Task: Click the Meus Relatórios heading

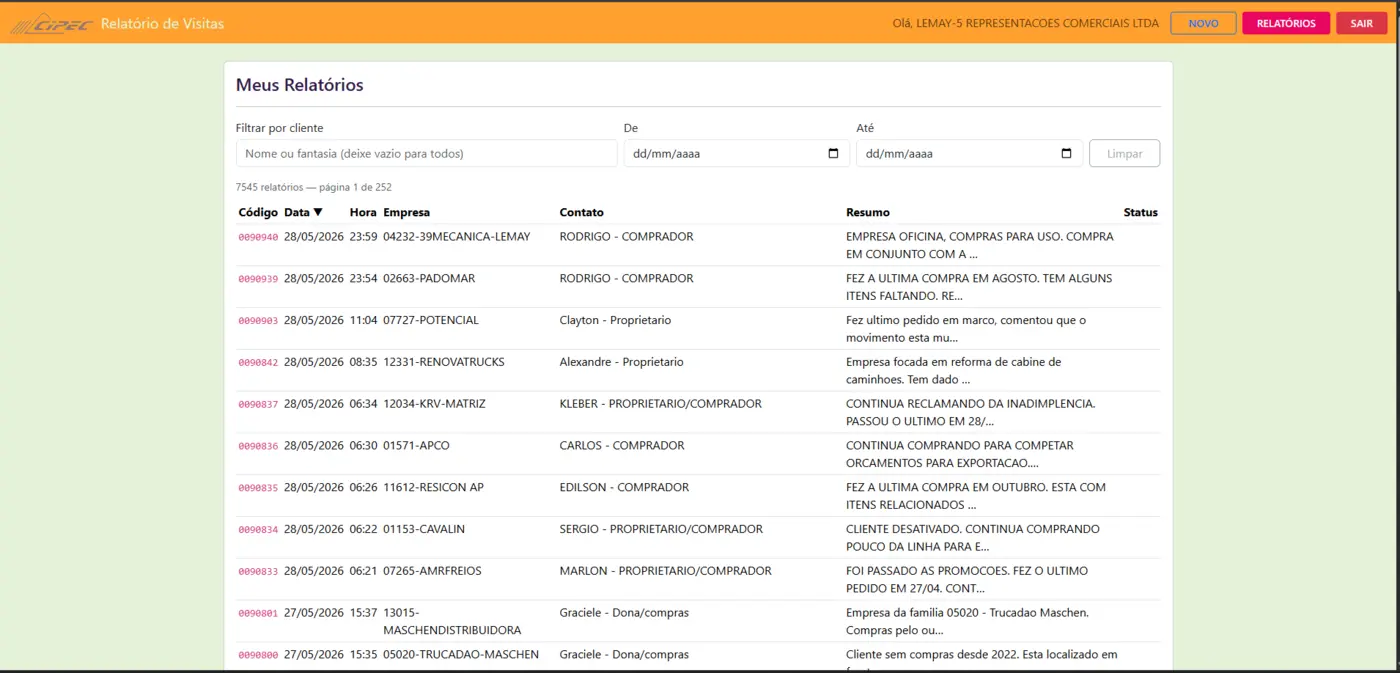Action: 300,85
